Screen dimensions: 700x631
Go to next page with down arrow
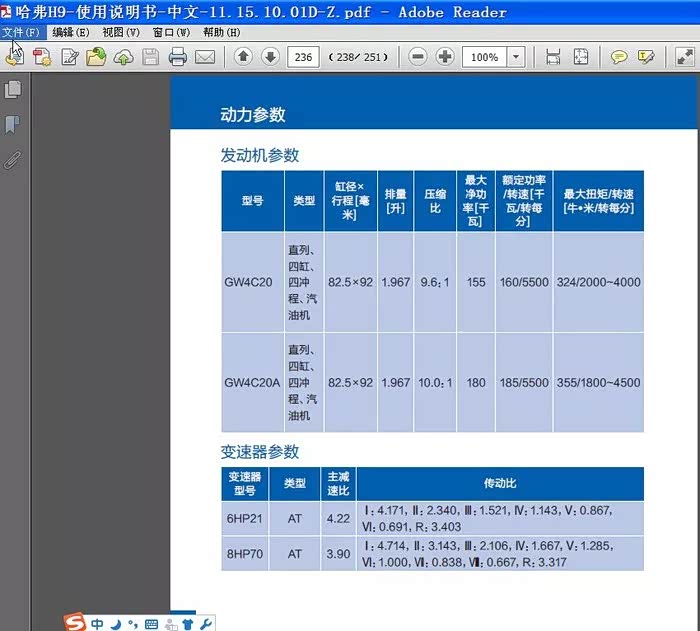point(270,57)
